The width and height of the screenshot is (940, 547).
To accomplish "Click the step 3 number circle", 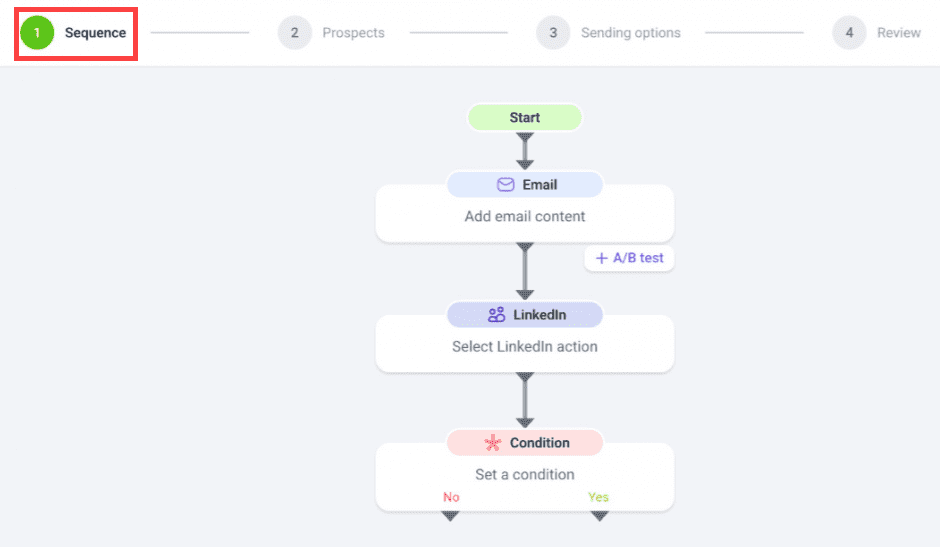I will pos(553,32).
